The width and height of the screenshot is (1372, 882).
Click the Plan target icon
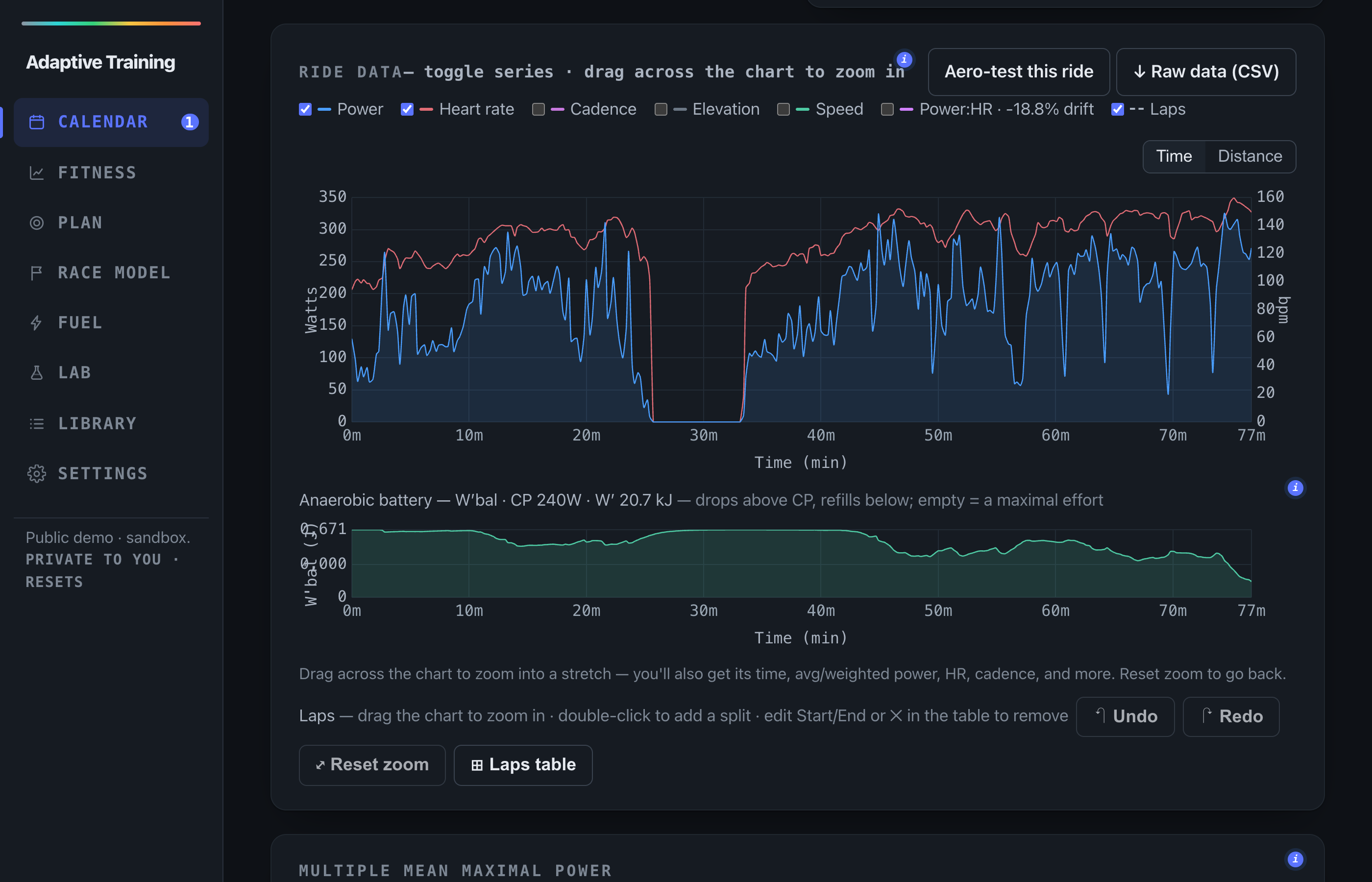click(x=37, y=223)
